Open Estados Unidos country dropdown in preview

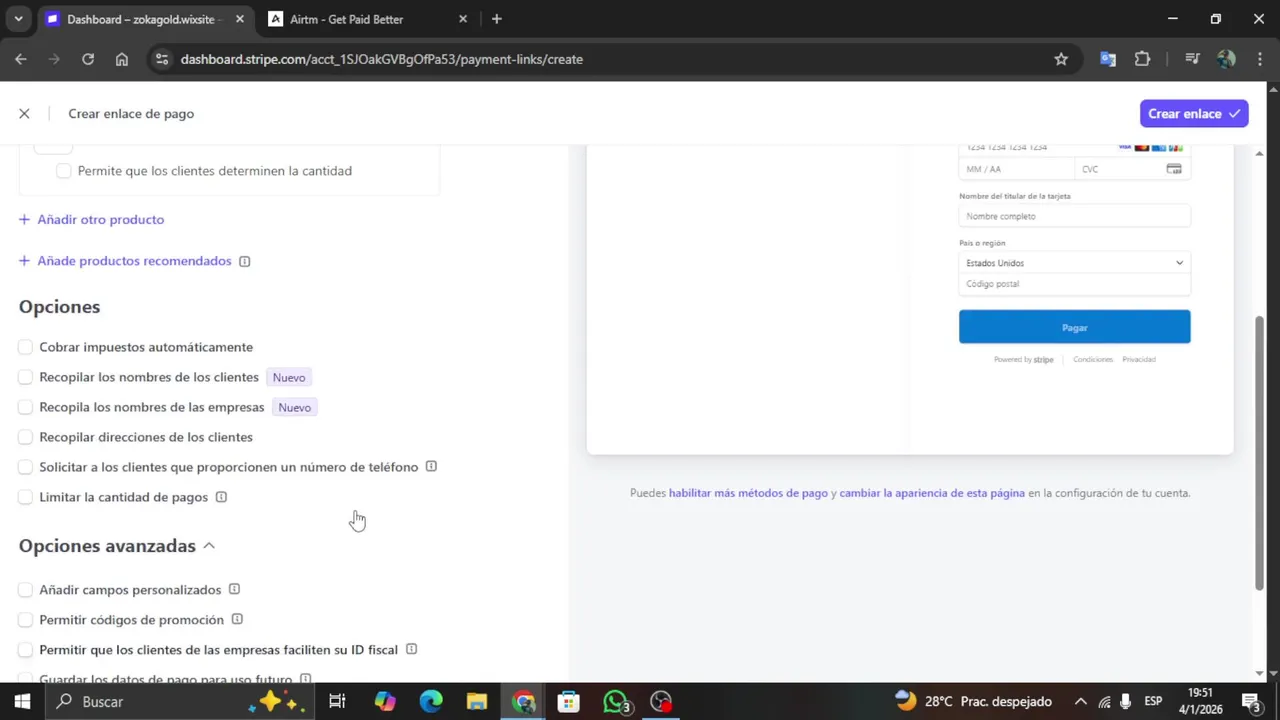coord(1074,263)
